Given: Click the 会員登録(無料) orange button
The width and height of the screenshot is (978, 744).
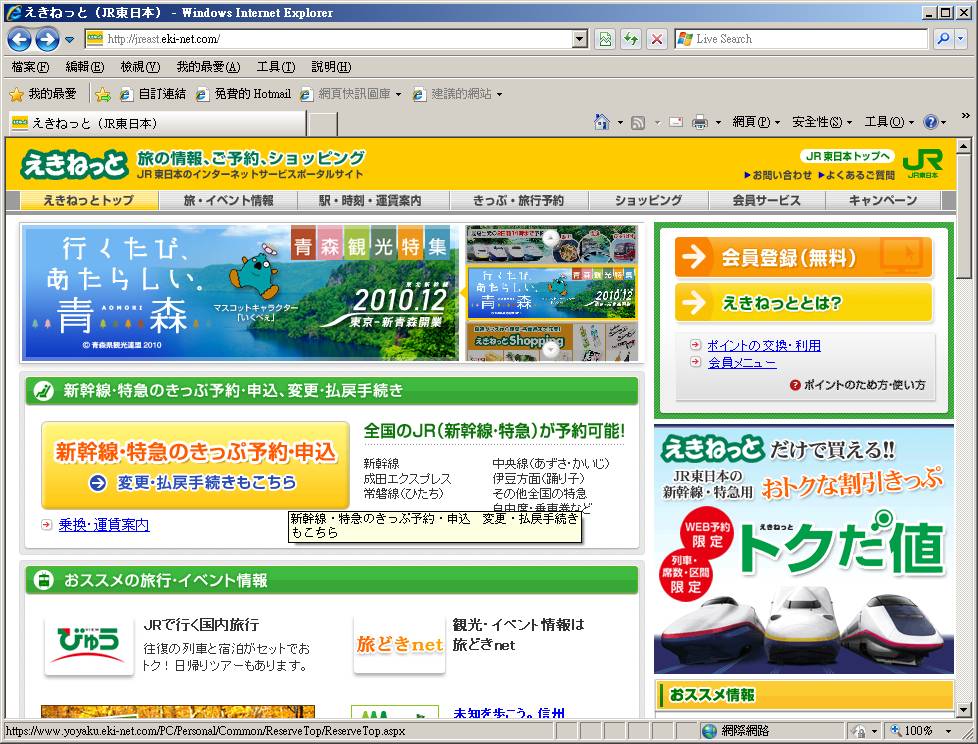Looking at the screenshot, I should pyautogui.click(x=803, y=256).
